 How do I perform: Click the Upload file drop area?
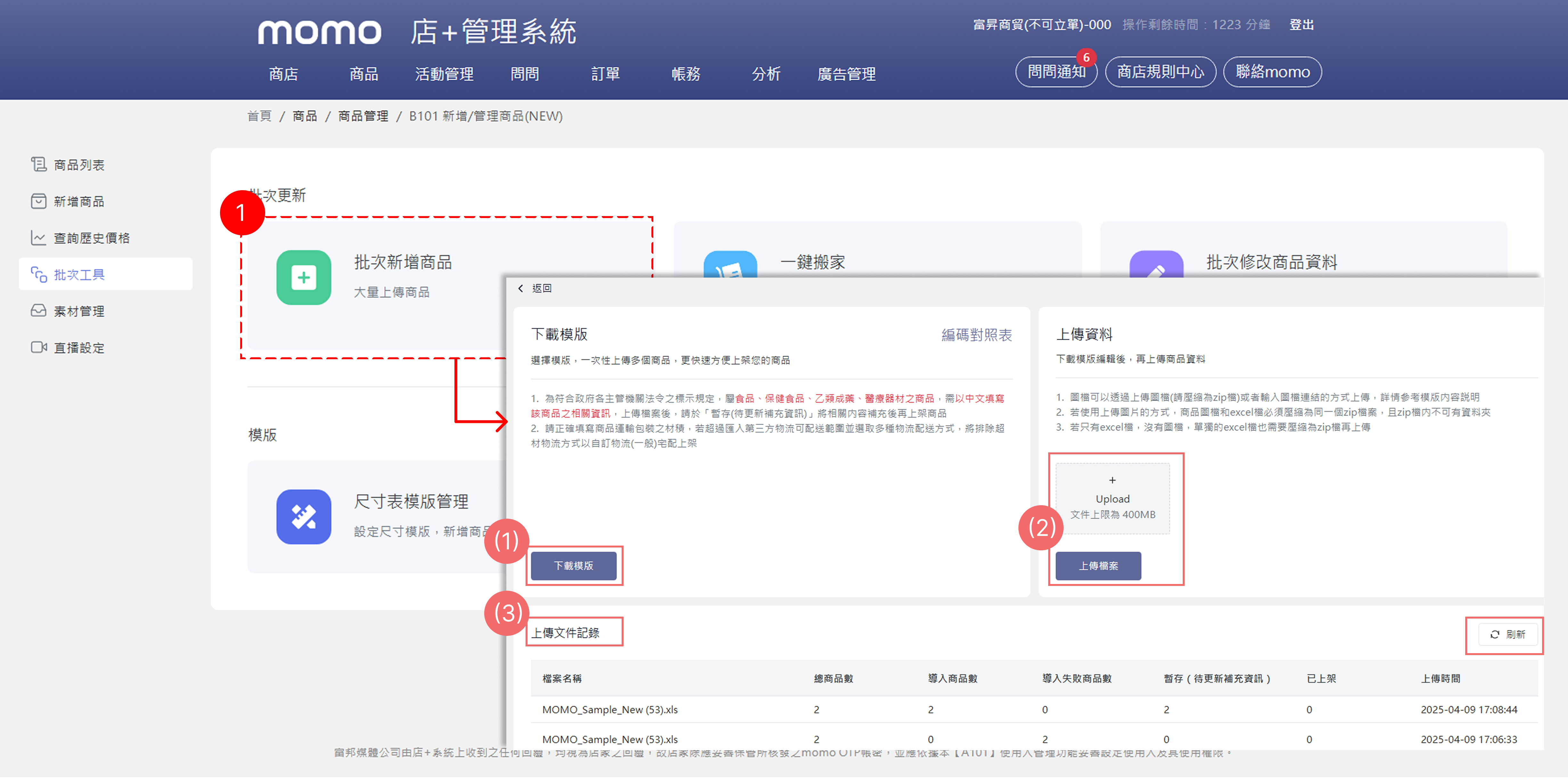click(x=1113, y=499)
